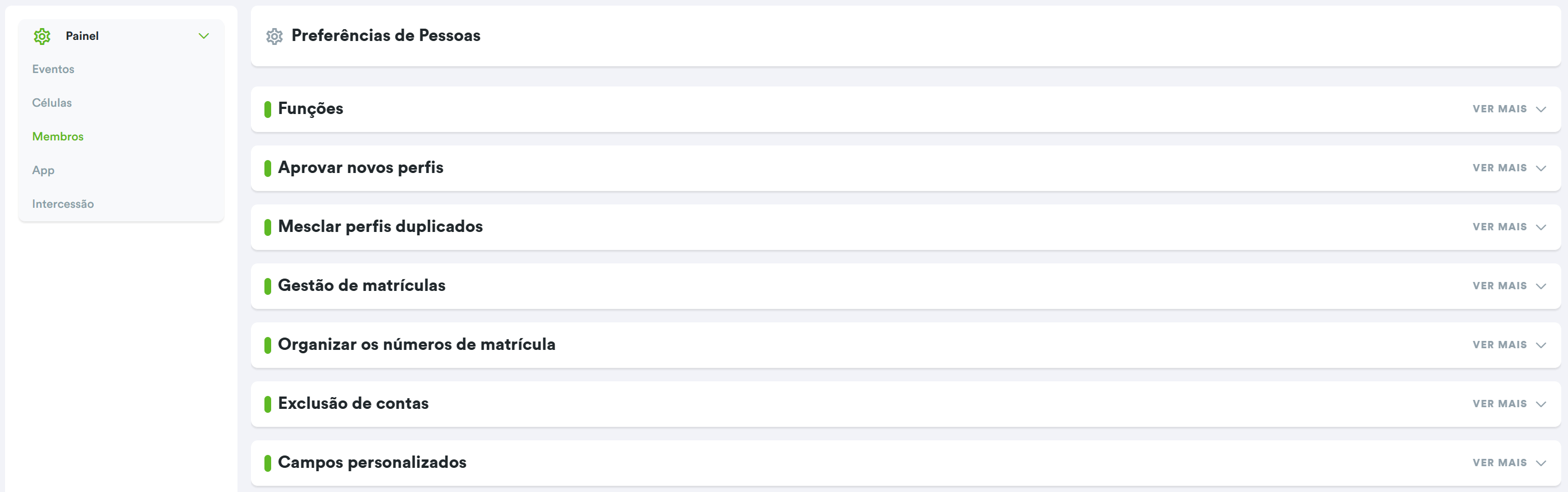The width and height of the screenshot is (1568, 492).
Task: Click Ver Mais for Exclusão de contas
Action: tap(1499, 404)
